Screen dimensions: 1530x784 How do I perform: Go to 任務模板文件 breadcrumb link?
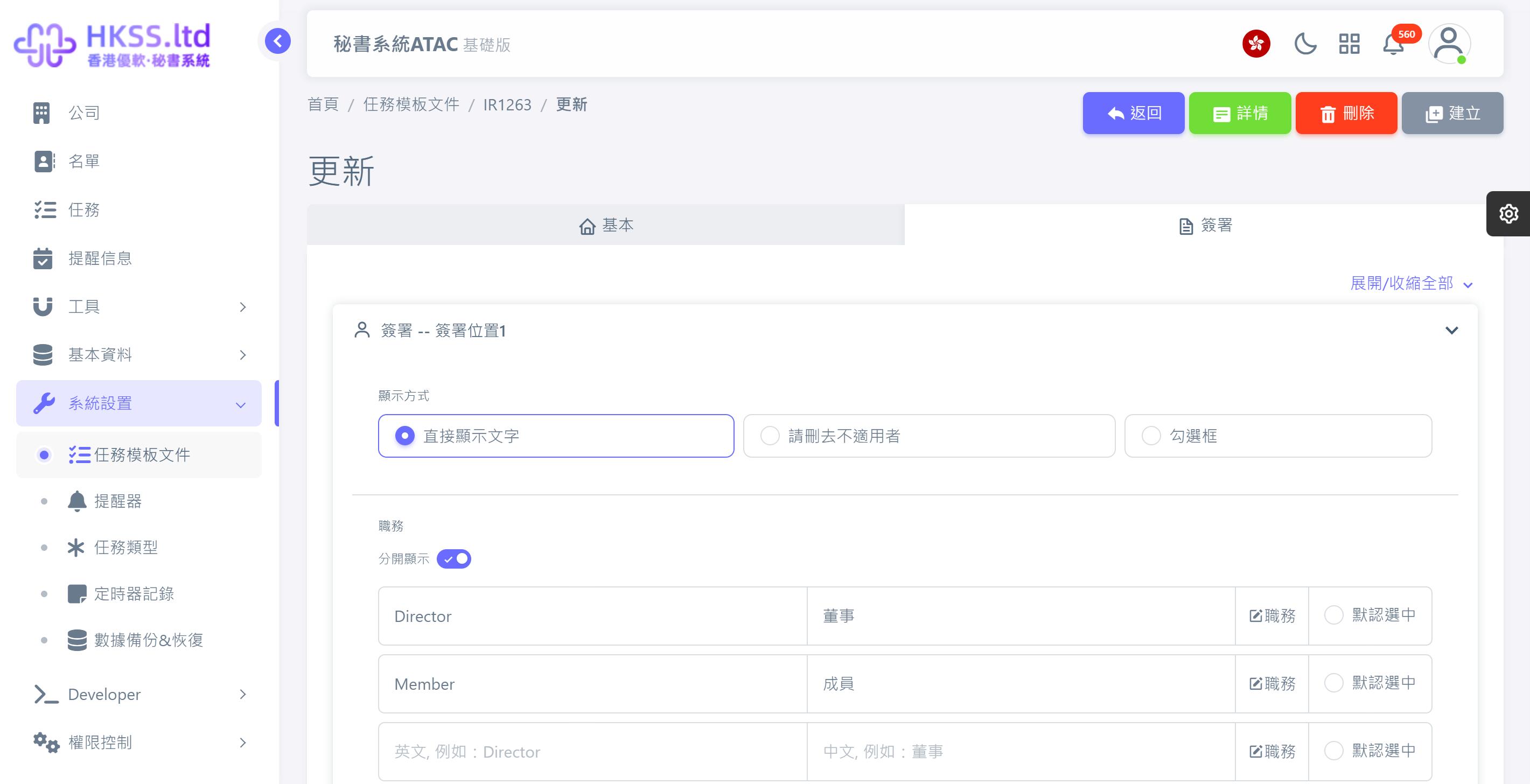click(x=411, y=104)
